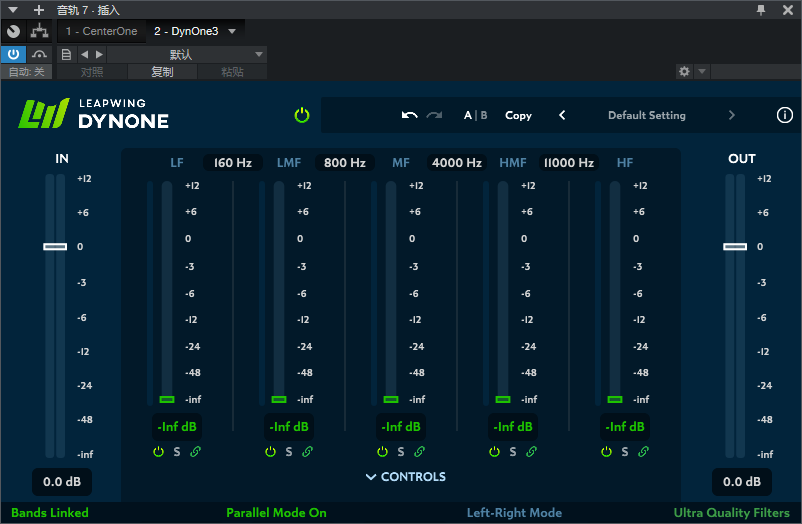Click the 800 Hz crossover field
The width and height of the screenshot is (802, 524).
345,163
